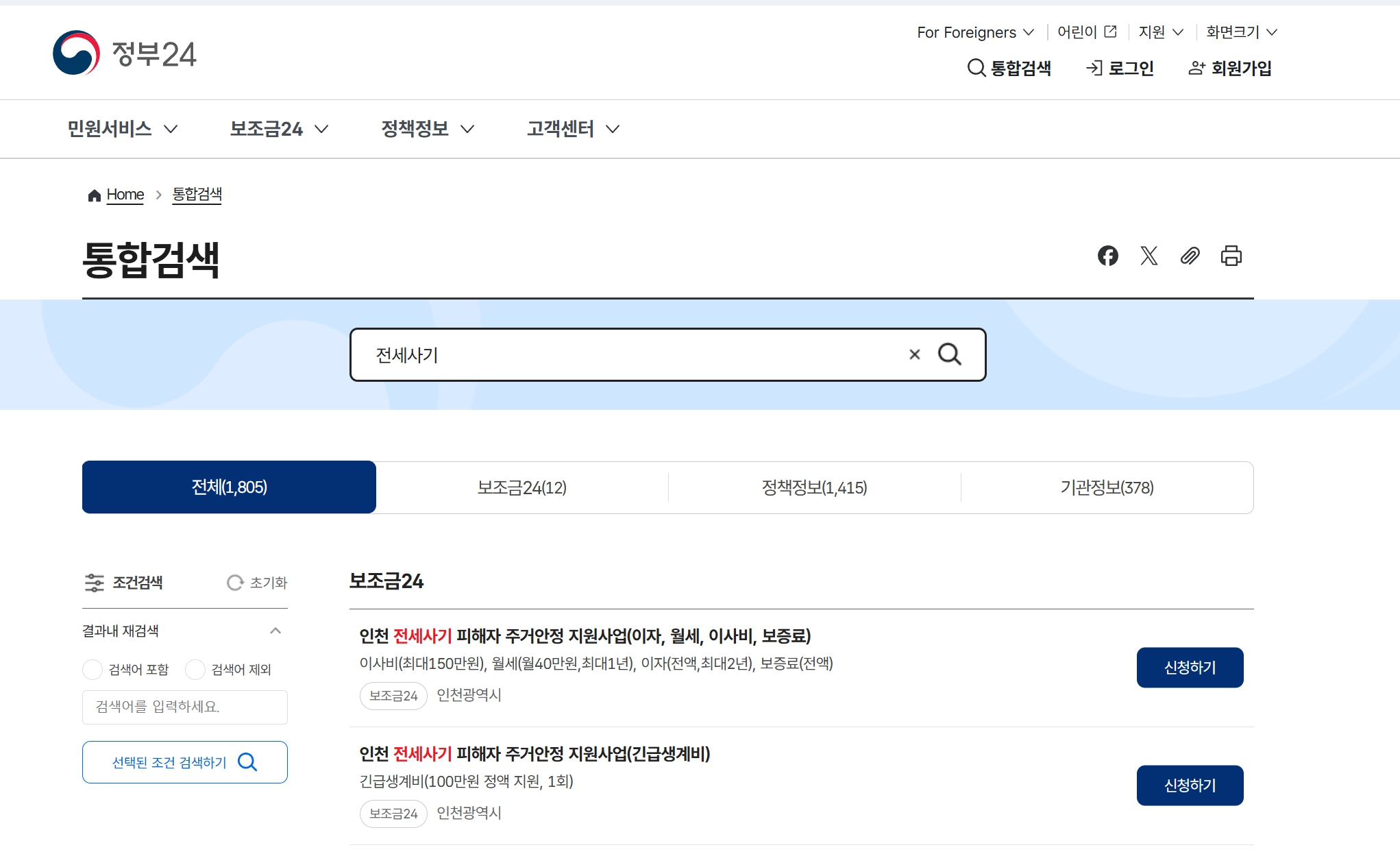
Task: Open 통합검색 in top header
Action: pos(1009,68)
